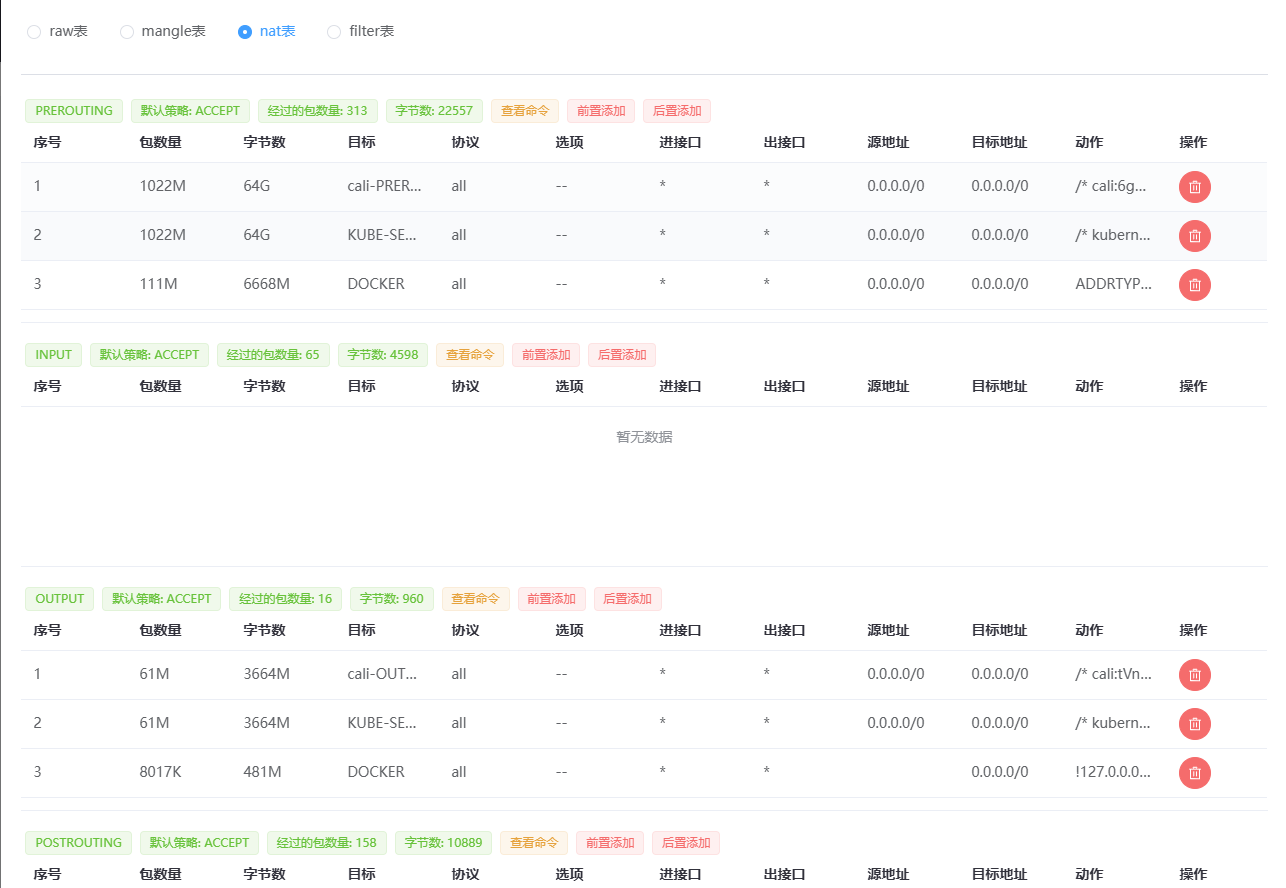Click the 经过的包数量: 158 tag in POSTROUTING
This screenshot has height=888, width=1286.
327,843
